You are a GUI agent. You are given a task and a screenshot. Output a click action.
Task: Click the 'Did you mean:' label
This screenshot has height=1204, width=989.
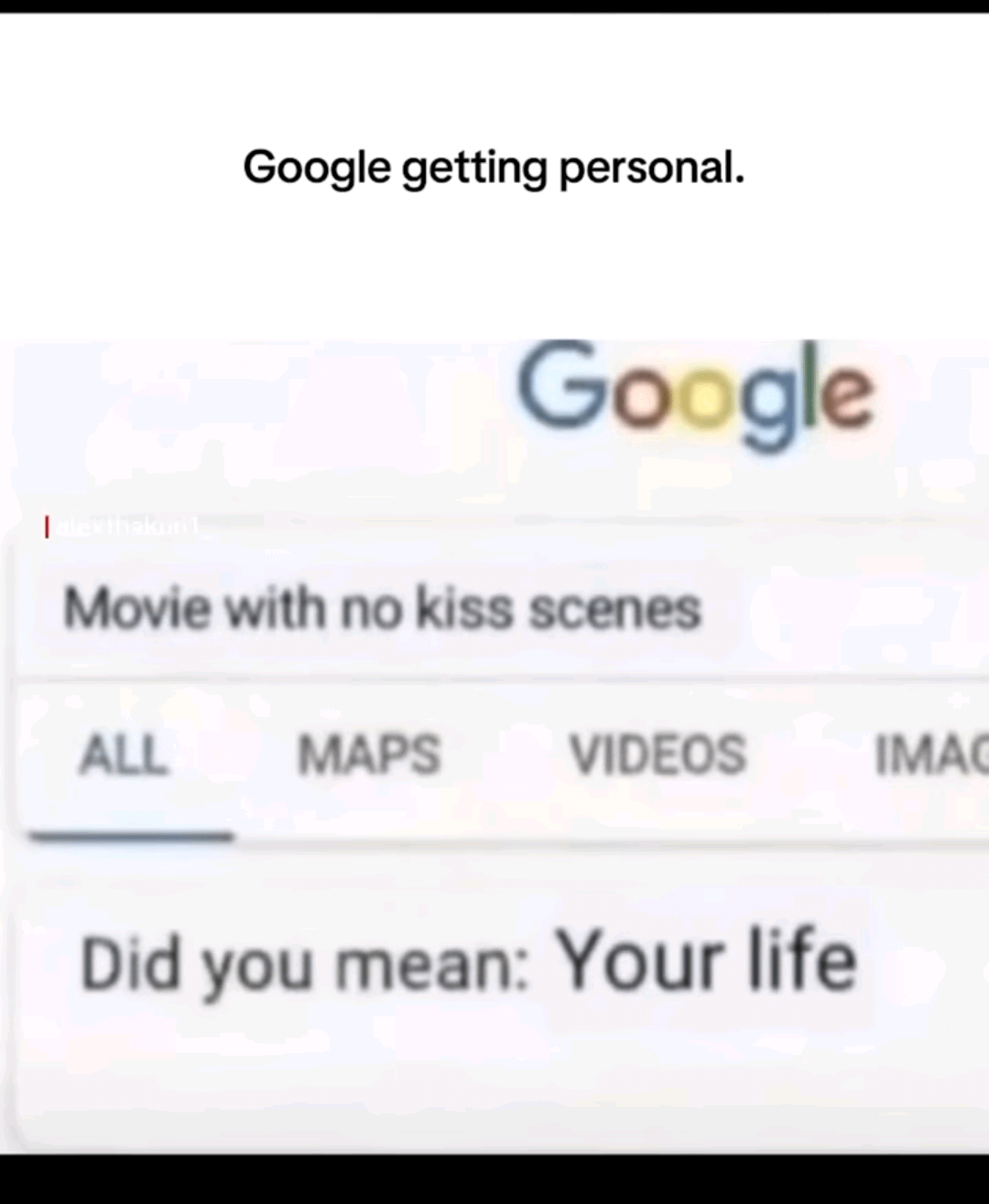tap(305, 965)
